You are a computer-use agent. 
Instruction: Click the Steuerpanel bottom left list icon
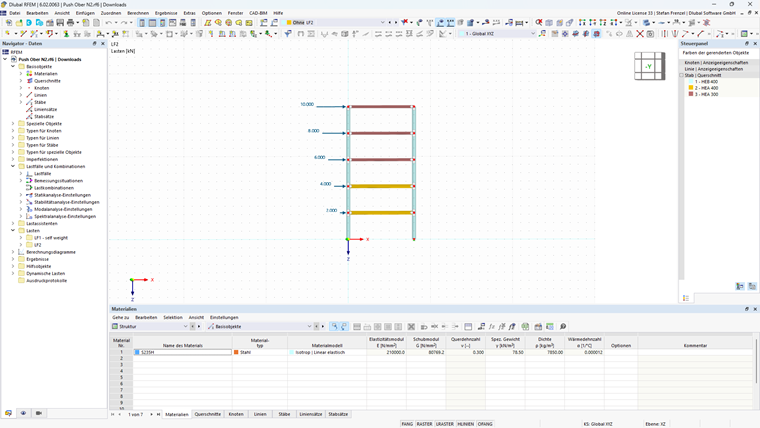tap(686, 298)
